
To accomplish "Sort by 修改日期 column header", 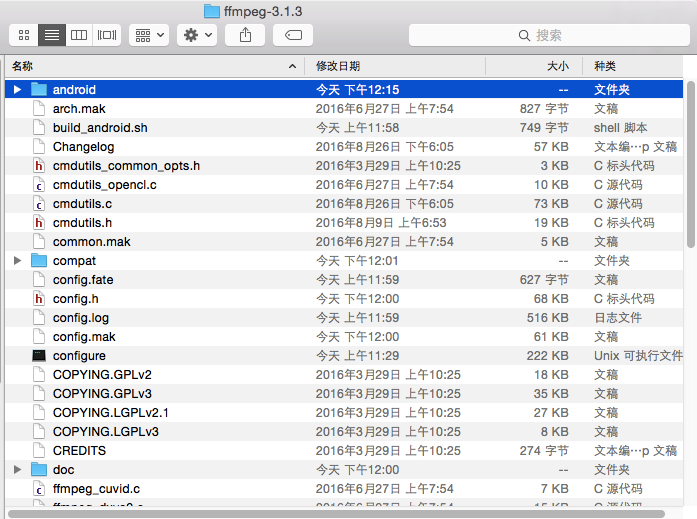I will (x=395, y=66).
